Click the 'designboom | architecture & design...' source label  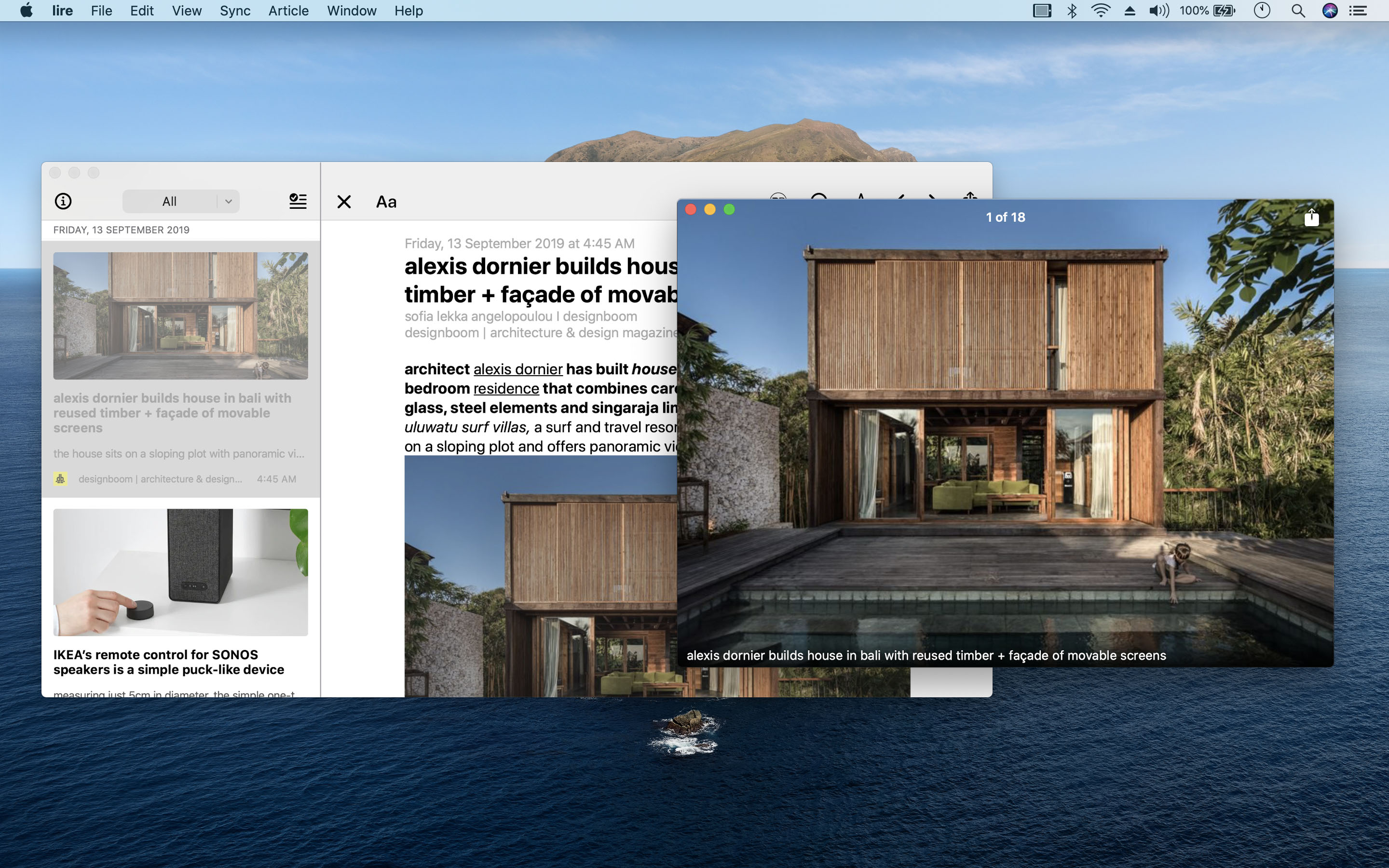click(160, 479)
